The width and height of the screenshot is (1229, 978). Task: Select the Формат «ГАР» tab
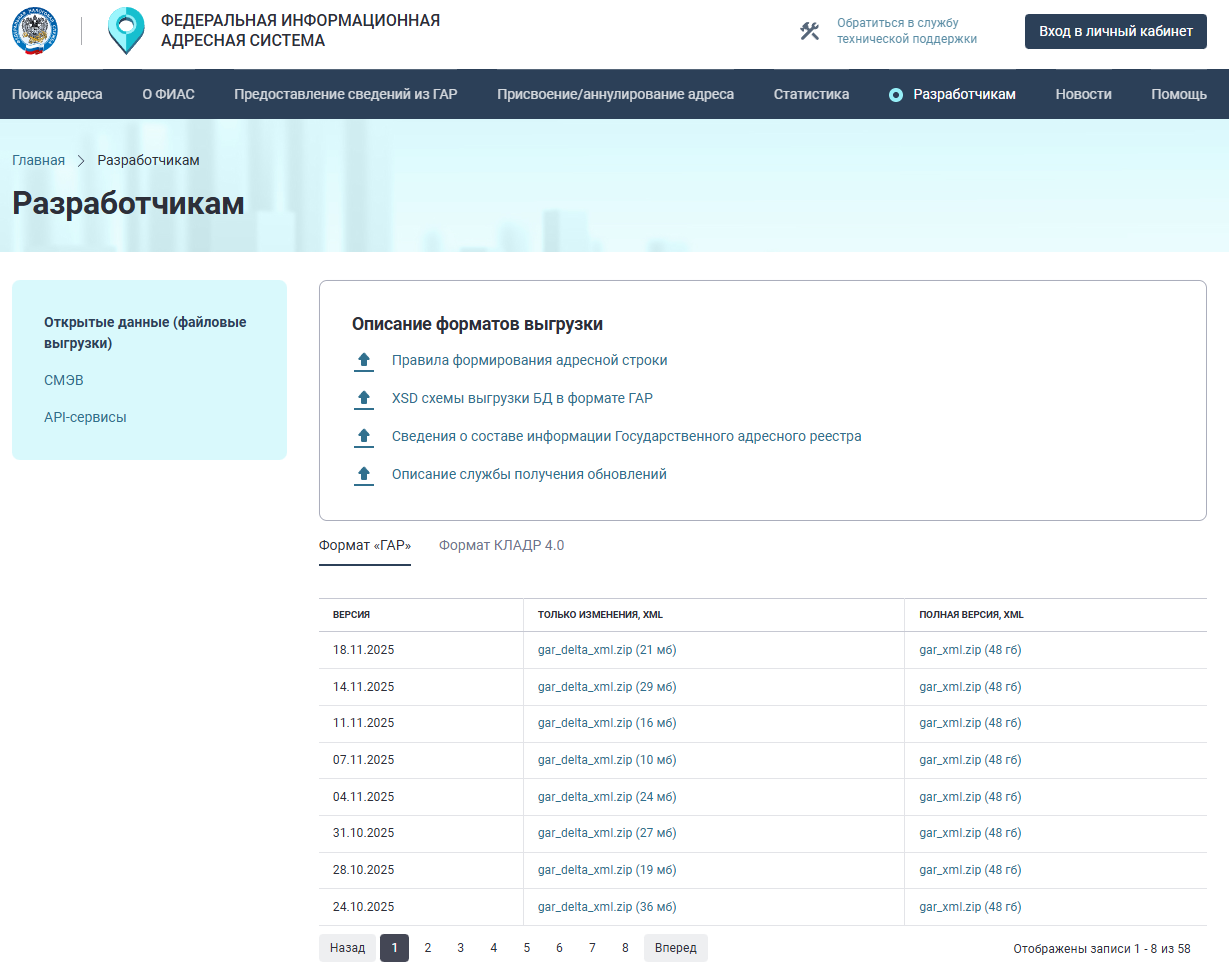click(364, 545)
